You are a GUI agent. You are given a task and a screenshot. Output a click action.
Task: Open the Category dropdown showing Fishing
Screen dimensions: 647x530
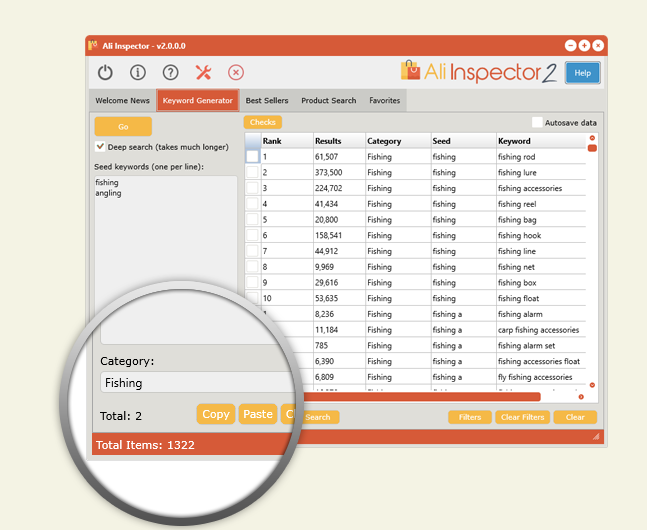point(198,383)
